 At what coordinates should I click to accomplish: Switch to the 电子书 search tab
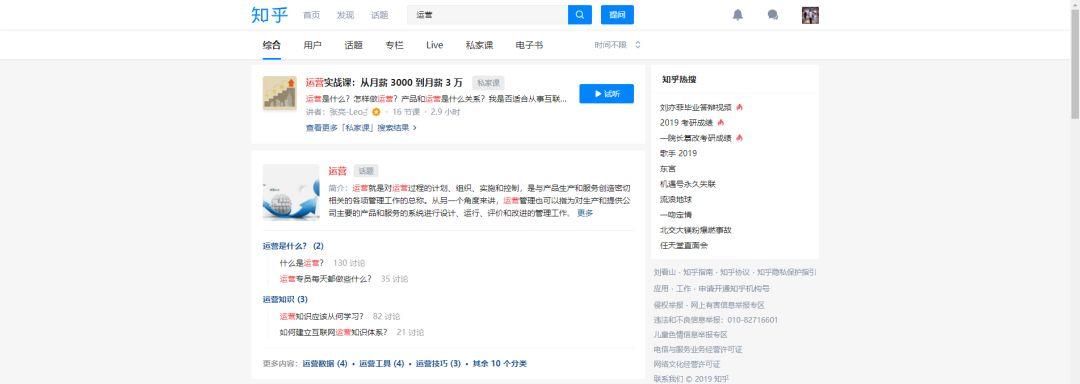(x=529, y=45)
